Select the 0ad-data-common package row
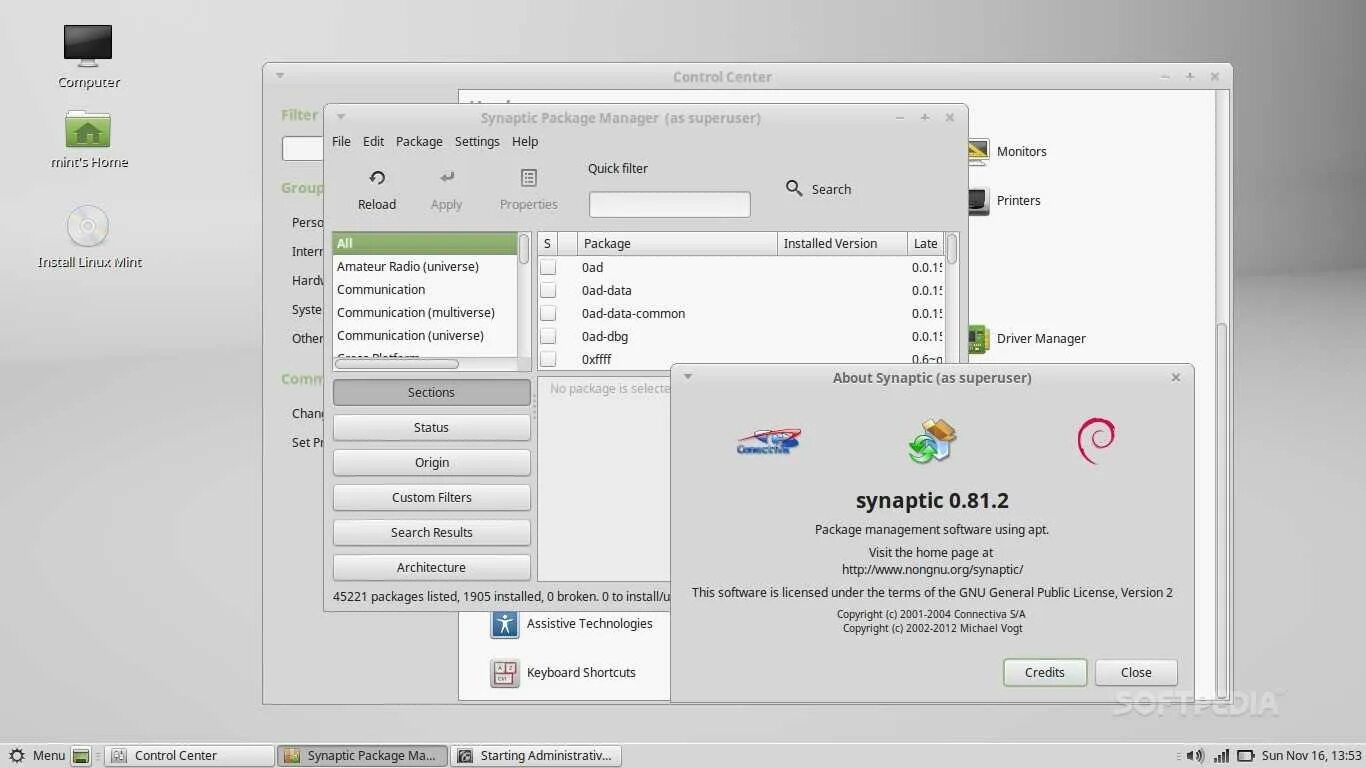 741,313
